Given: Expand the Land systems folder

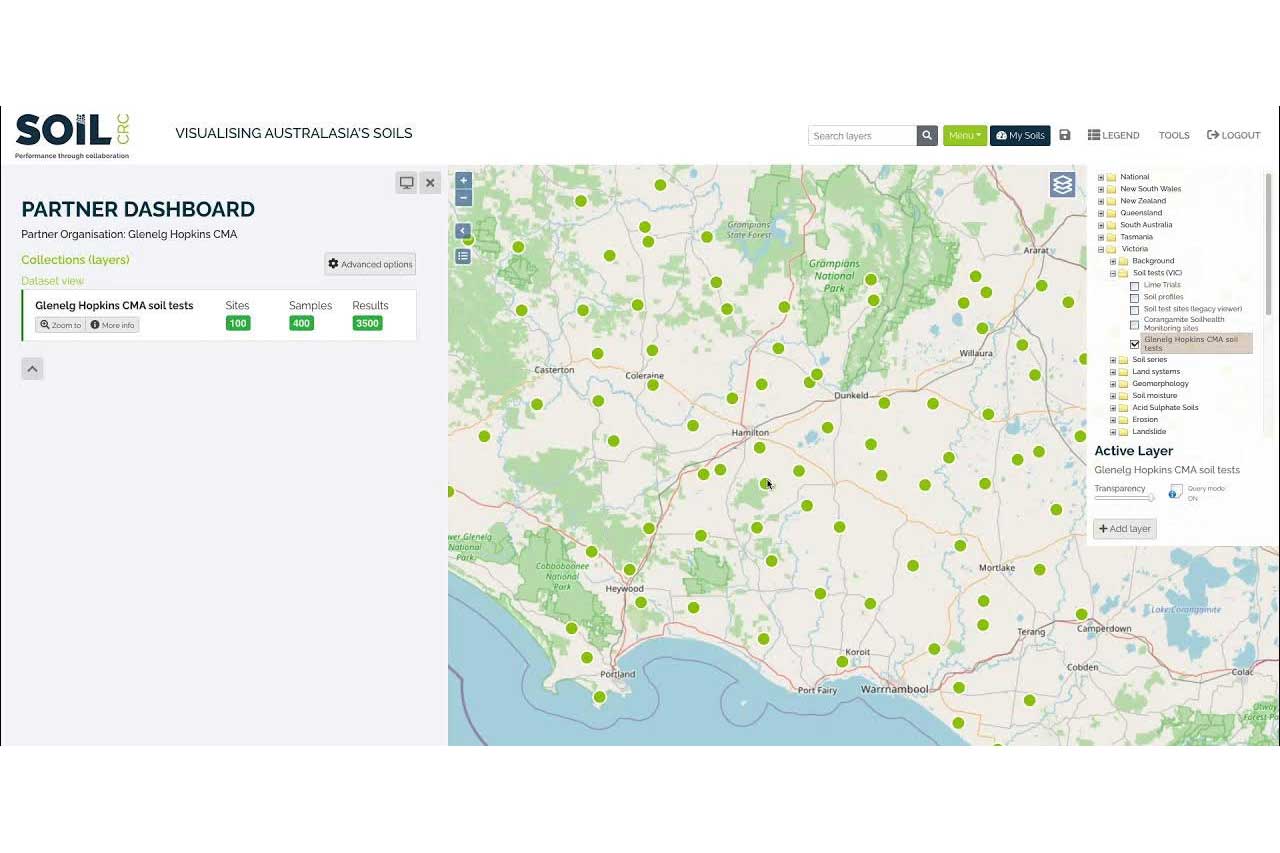Looking at the screenshot, I should (1113, 372).
